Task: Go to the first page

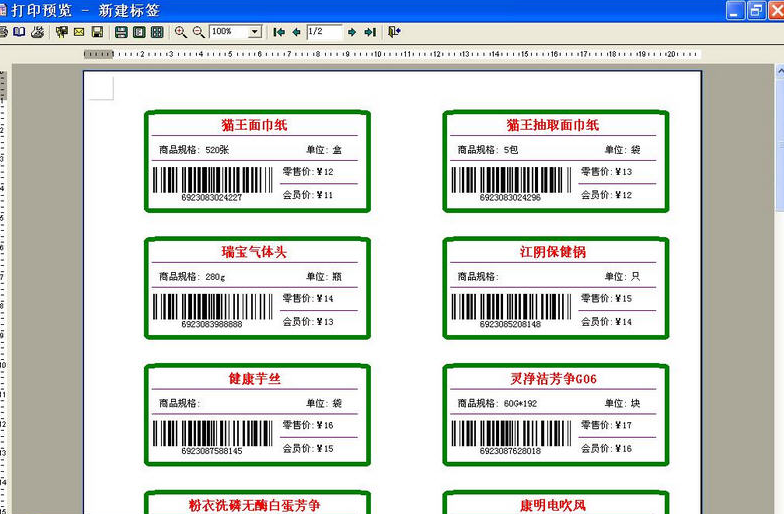Action: coord(279,32)
